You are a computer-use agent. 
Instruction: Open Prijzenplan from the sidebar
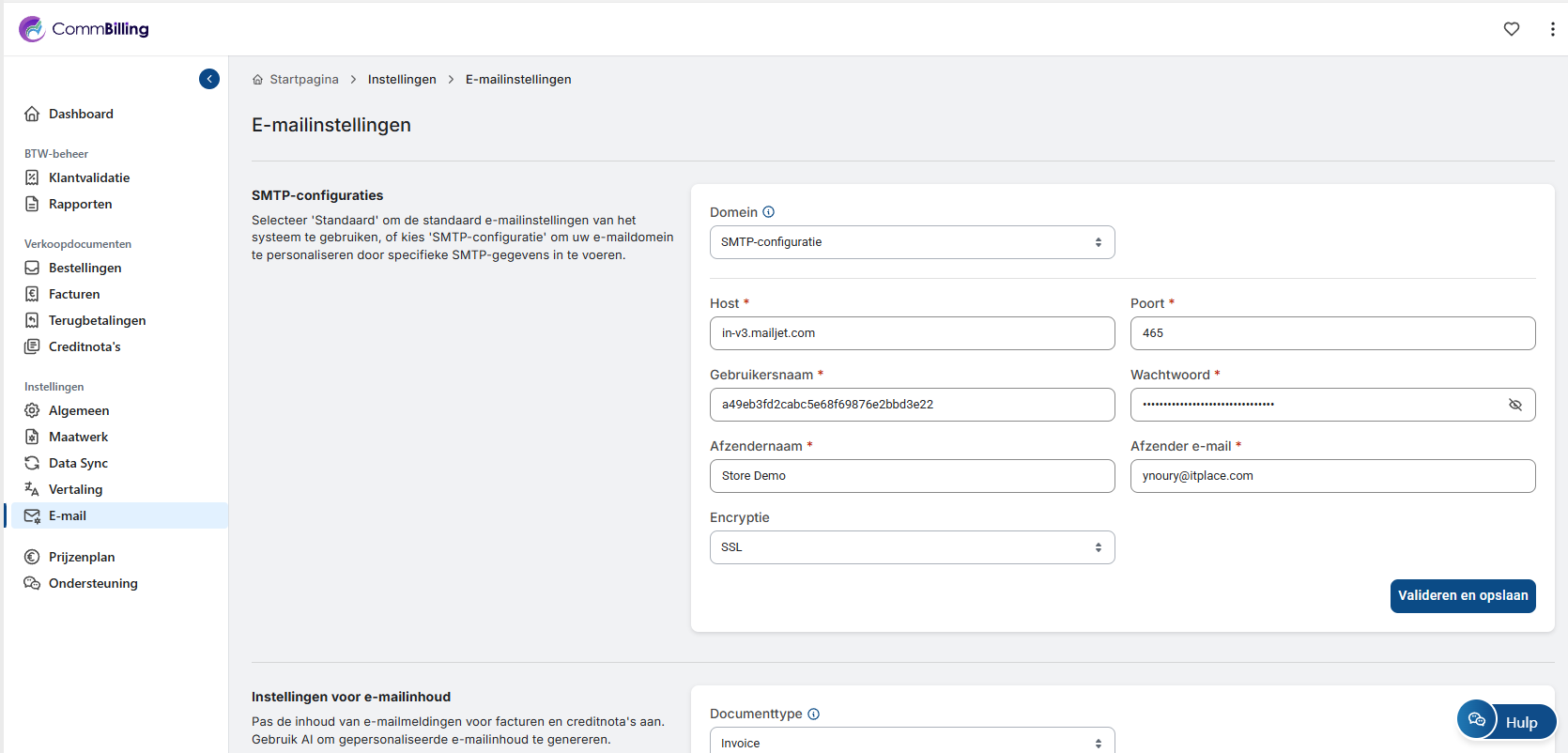coord(82,557)
